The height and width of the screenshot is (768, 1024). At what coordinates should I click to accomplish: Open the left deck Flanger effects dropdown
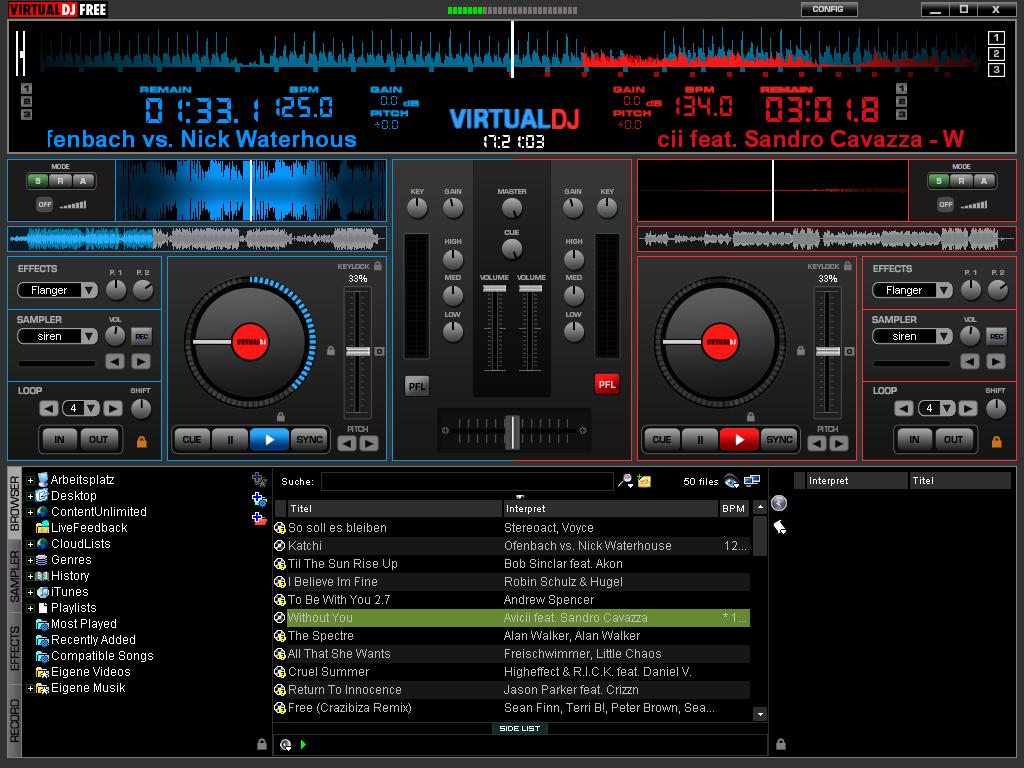click(x=89, y=290)
